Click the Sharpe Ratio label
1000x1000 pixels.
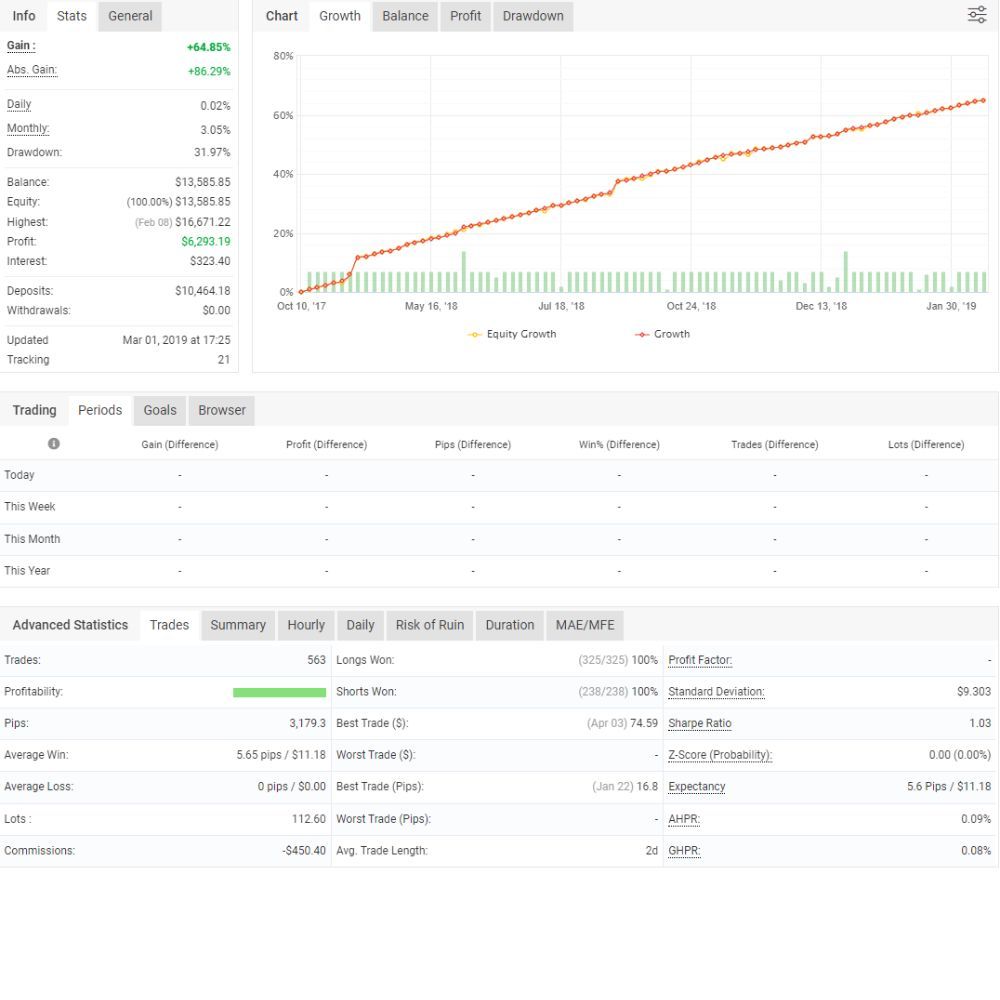tap(700, 723)
